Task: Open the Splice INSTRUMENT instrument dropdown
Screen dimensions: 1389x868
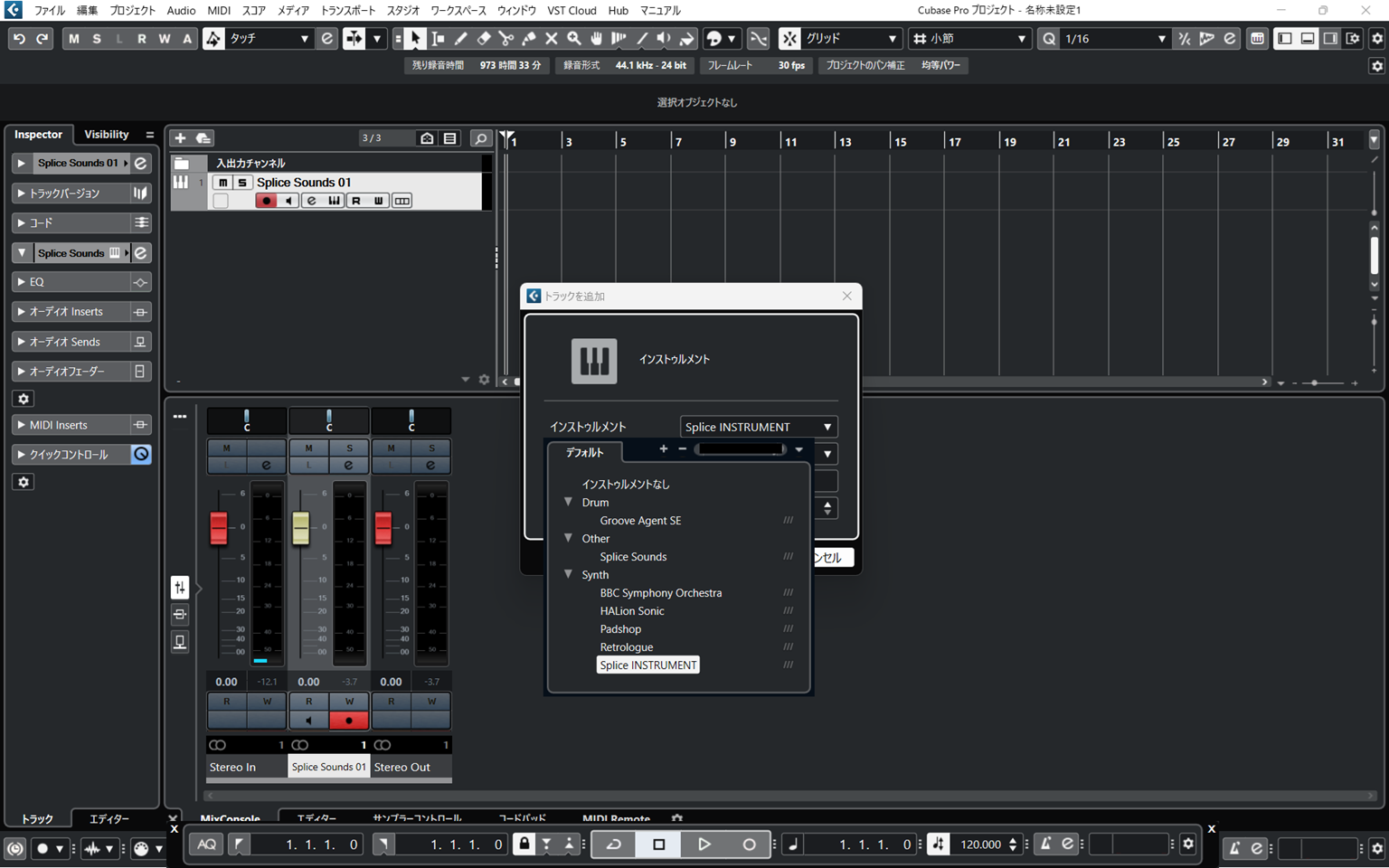Action: 758,427
